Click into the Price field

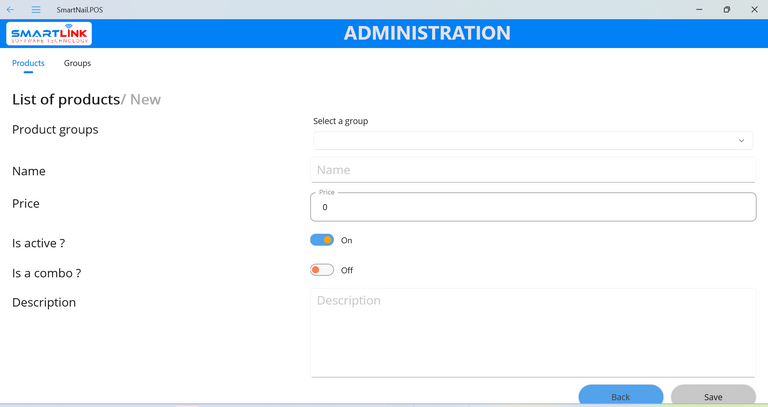tap(532, 207)
